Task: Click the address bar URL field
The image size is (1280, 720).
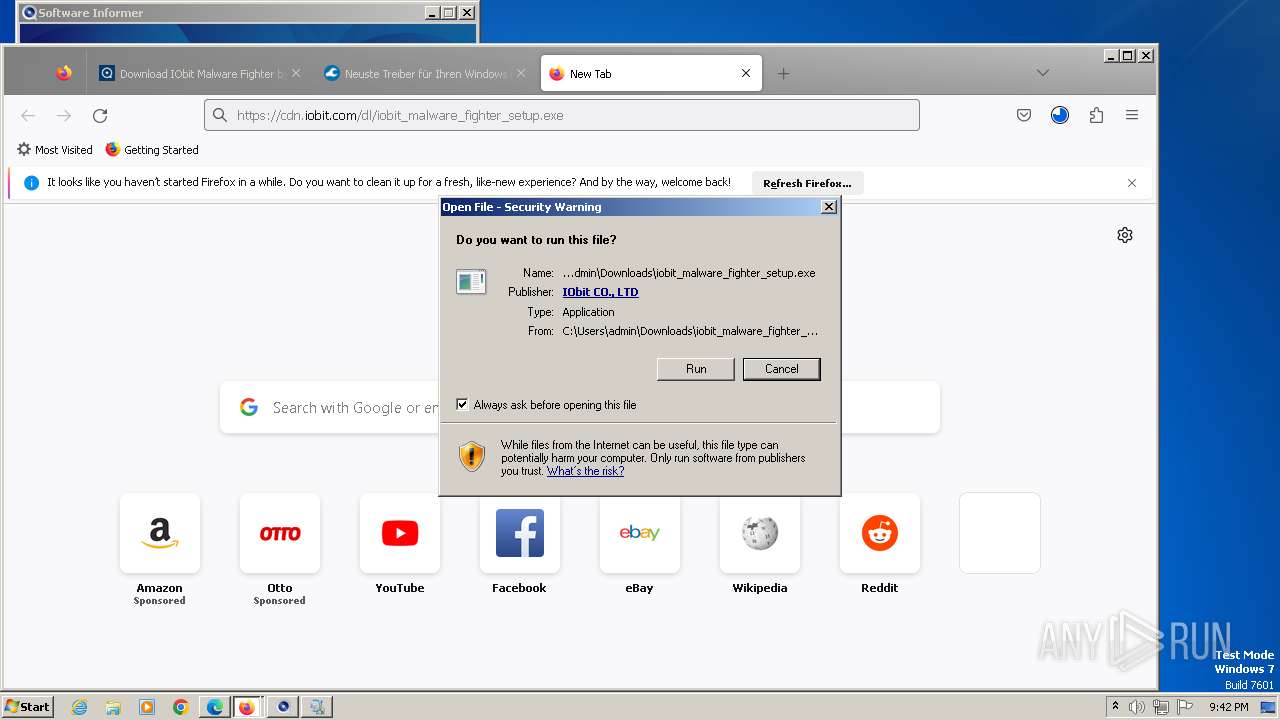Action: [x=562, y=115]
